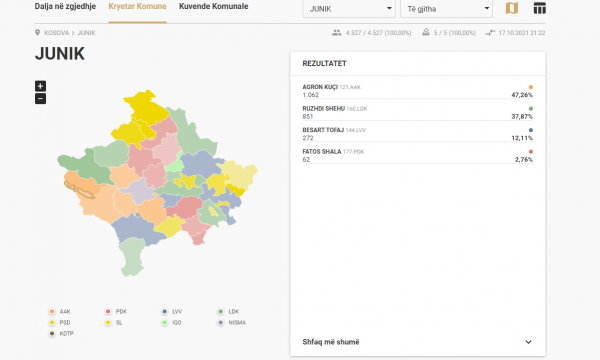Go to KOSOVA breadcrumb link
This screenshot has height=360, width=600.
(x=57, y=33)
